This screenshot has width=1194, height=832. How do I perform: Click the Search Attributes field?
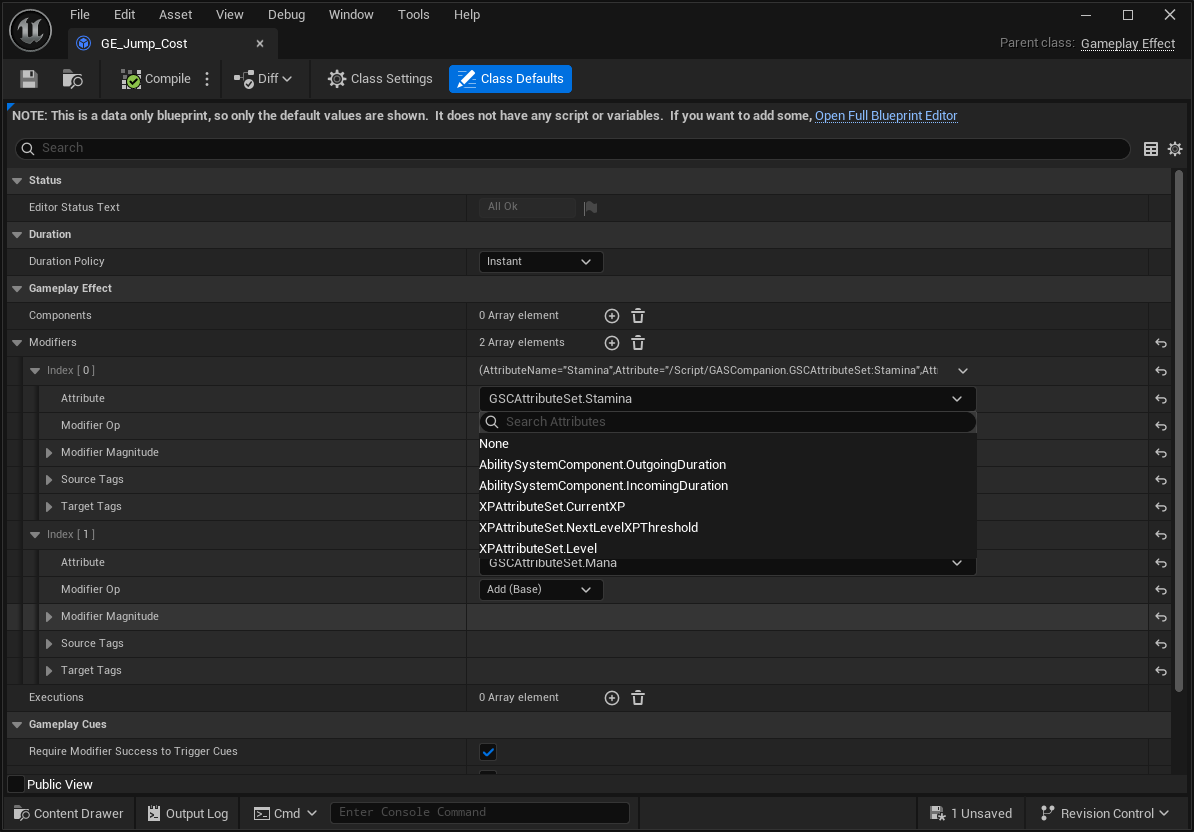tap(727, 422)
